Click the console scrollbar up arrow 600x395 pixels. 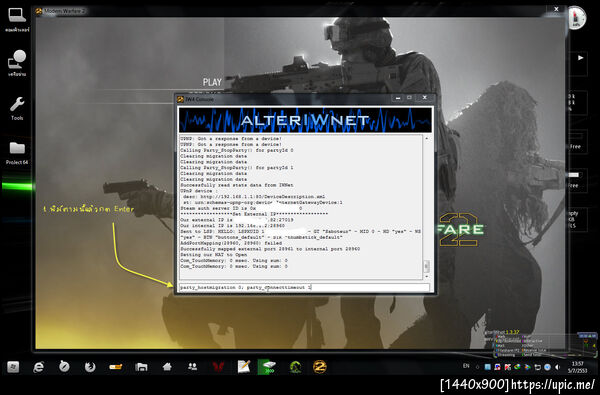426,138
